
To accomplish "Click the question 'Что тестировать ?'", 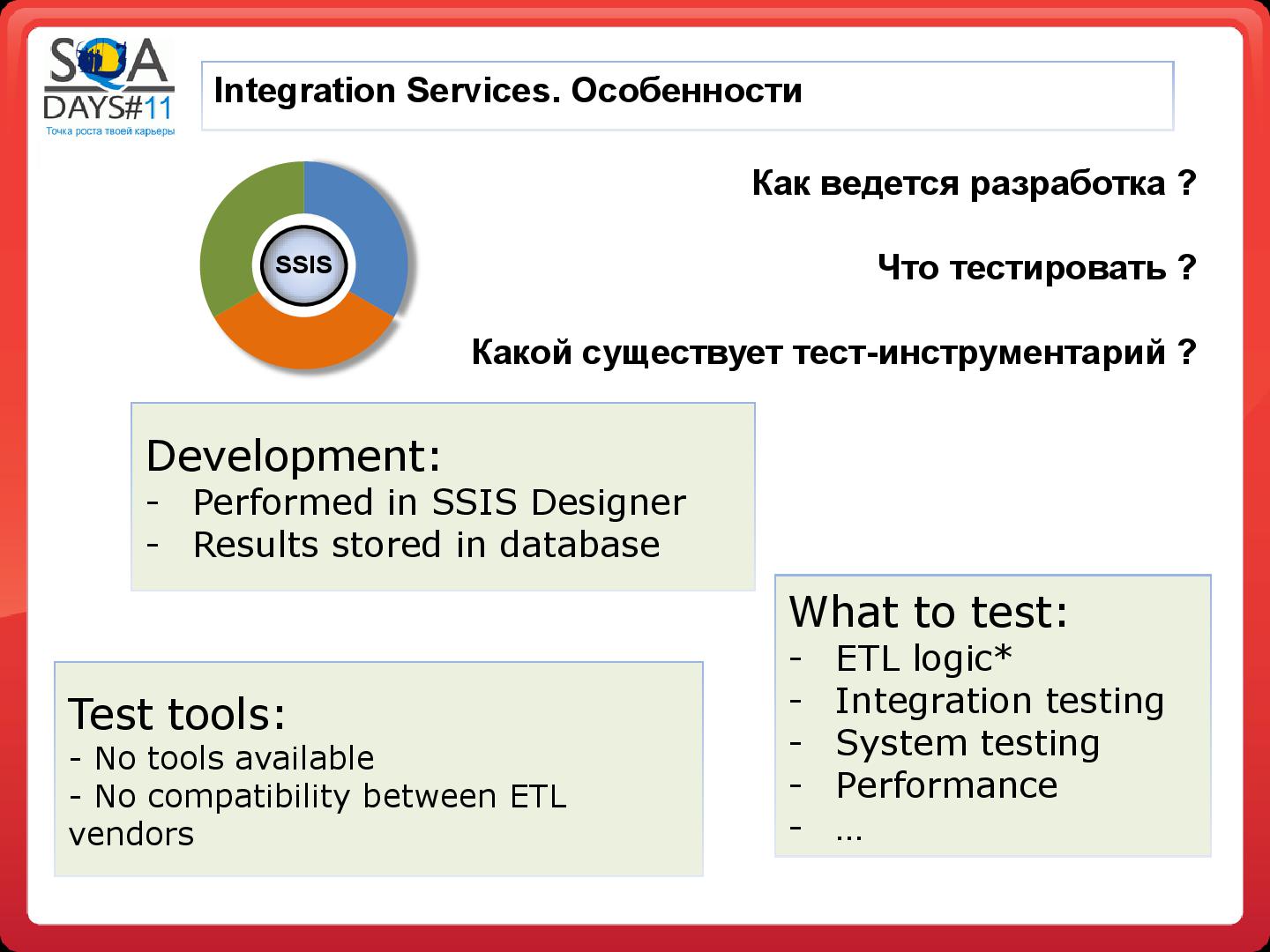I will (x=1037, y=267).
